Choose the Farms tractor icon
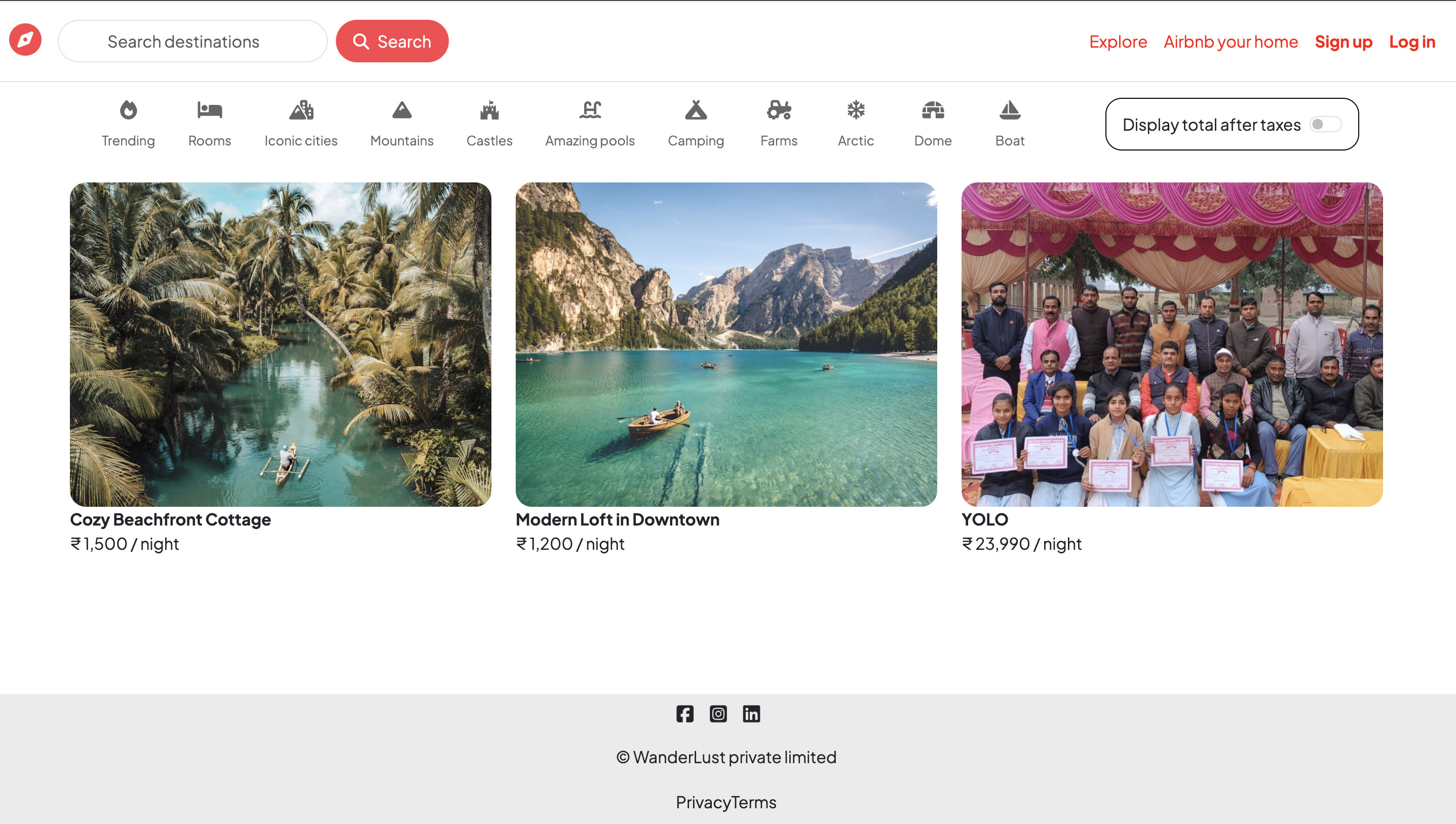Viewport: 1456px width, 824px height. pyautogui.click(x=779, y=110)
